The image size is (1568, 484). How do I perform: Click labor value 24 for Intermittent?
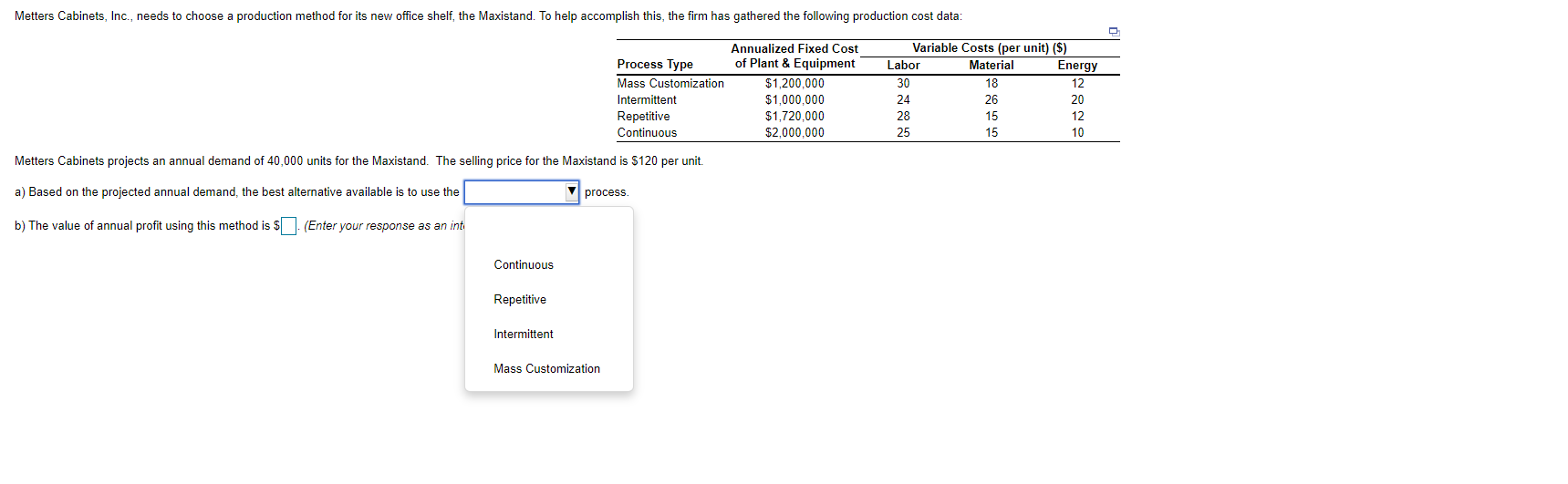pos(903,99)
